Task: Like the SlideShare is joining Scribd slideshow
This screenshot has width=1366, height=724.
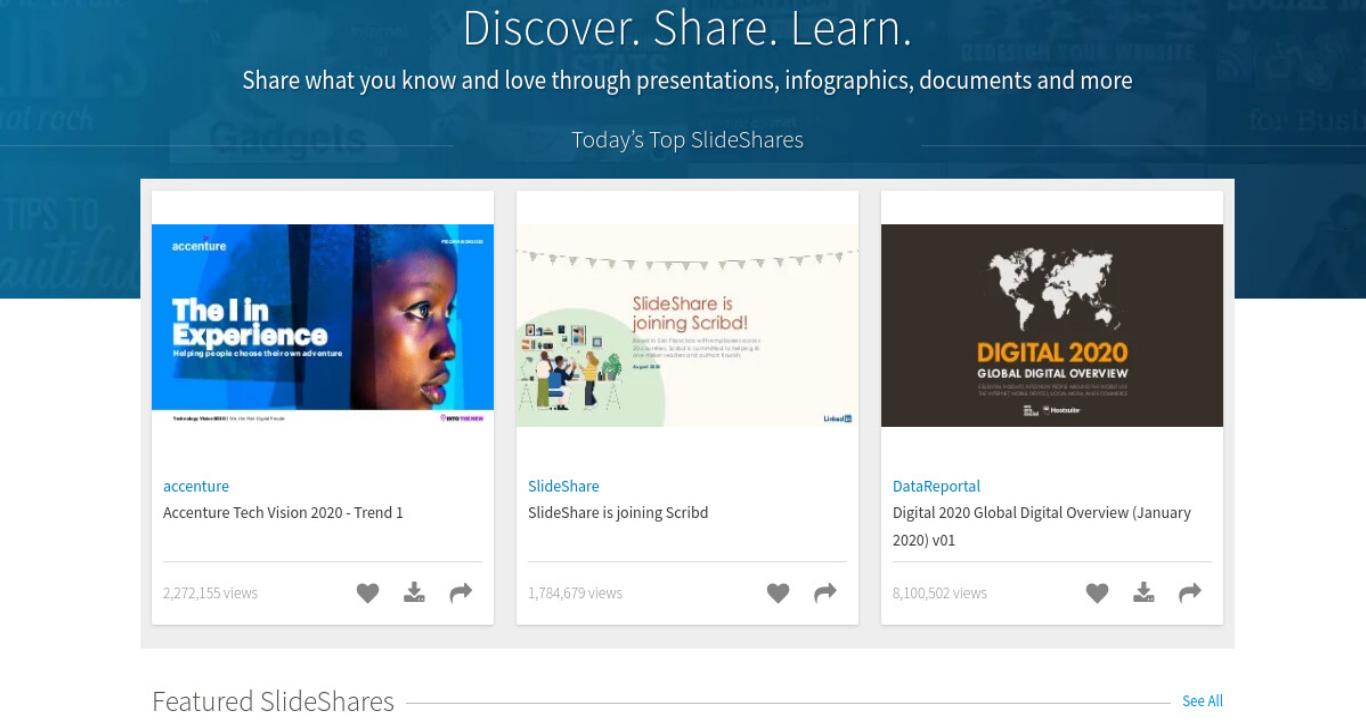Action: click(778, 593)
